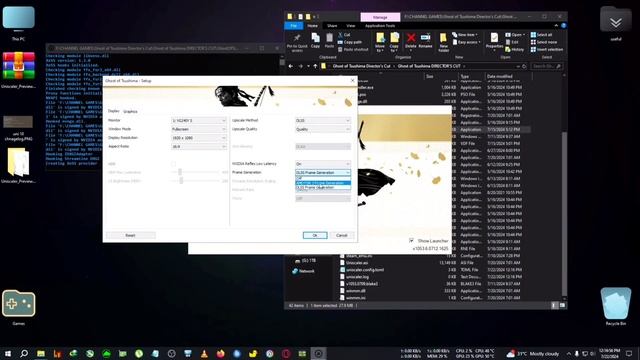Click the Copy icon in Explorer's Clipboard group

click(x=315, y=41)
